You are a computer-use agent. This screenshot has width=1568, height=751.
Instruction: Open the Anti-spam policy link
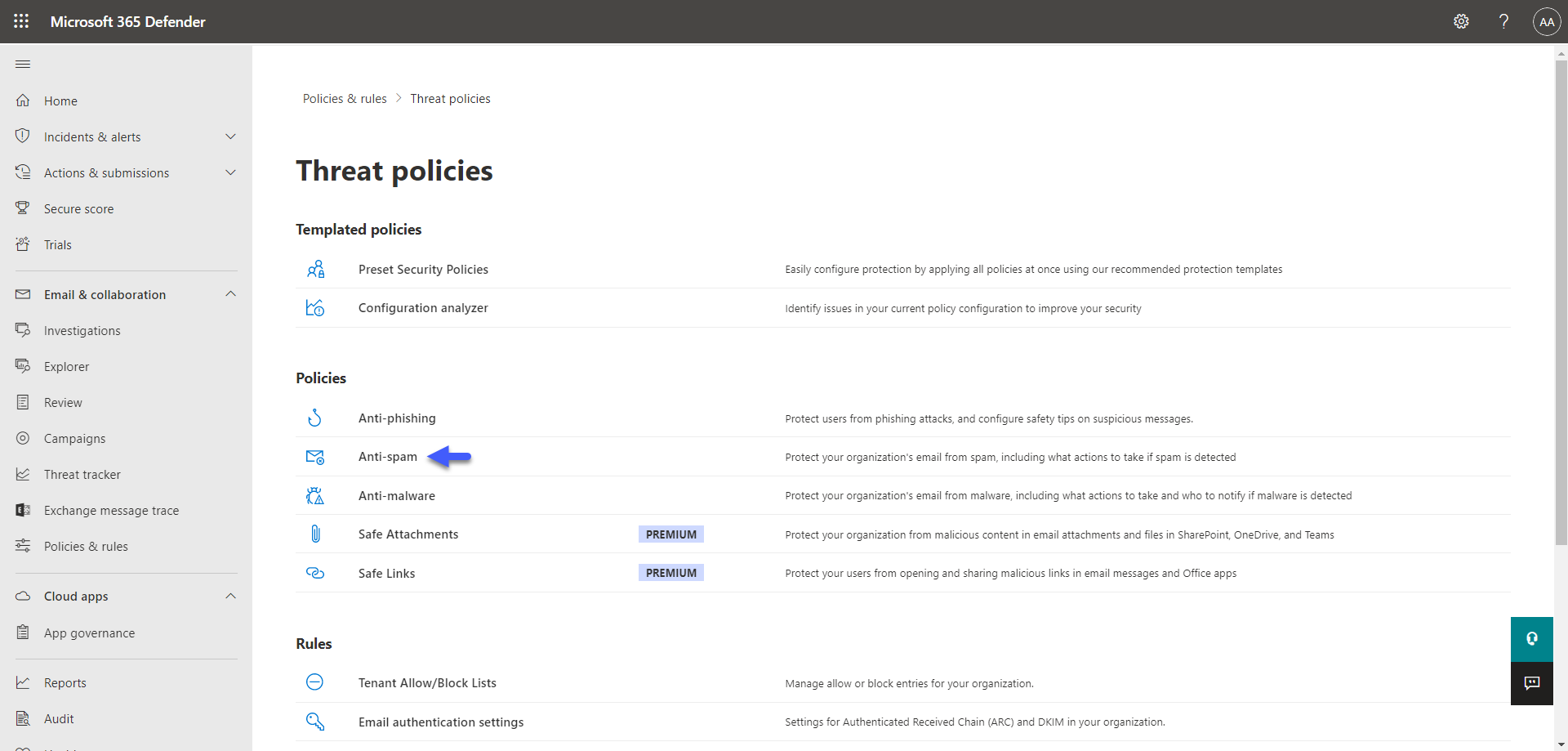point(388,457)
